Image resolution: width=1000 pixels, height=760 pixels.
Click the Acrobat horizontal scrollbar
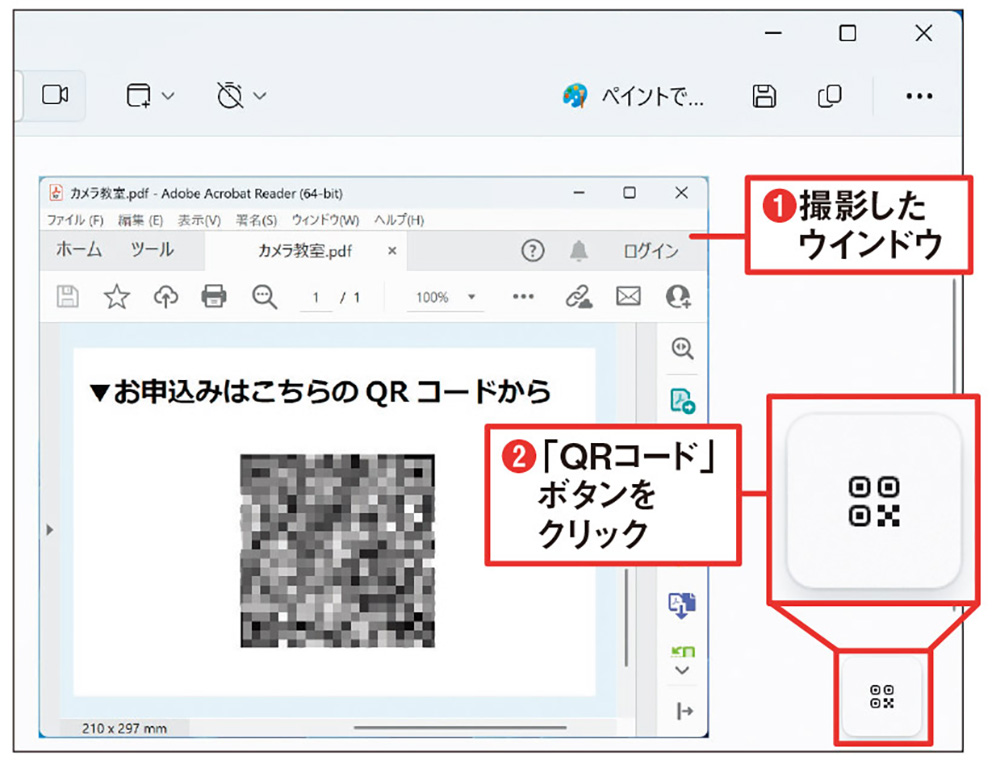[x=460, y=727]
